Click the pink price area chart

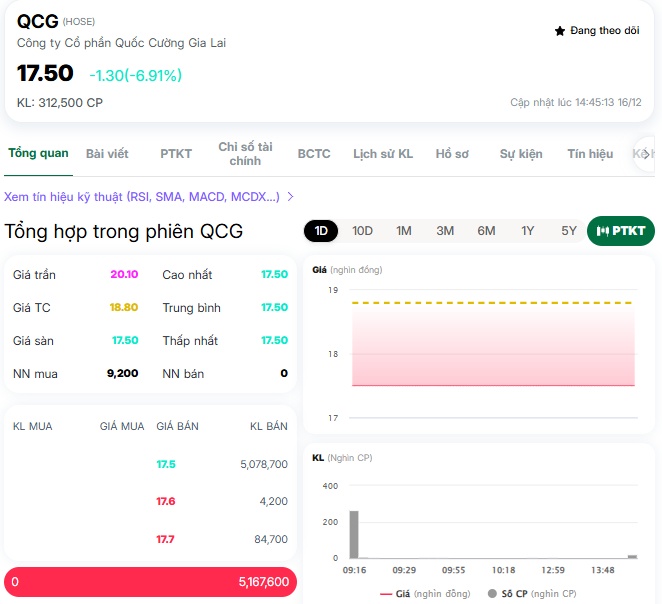pyautogui.click(x=493, y=344)
